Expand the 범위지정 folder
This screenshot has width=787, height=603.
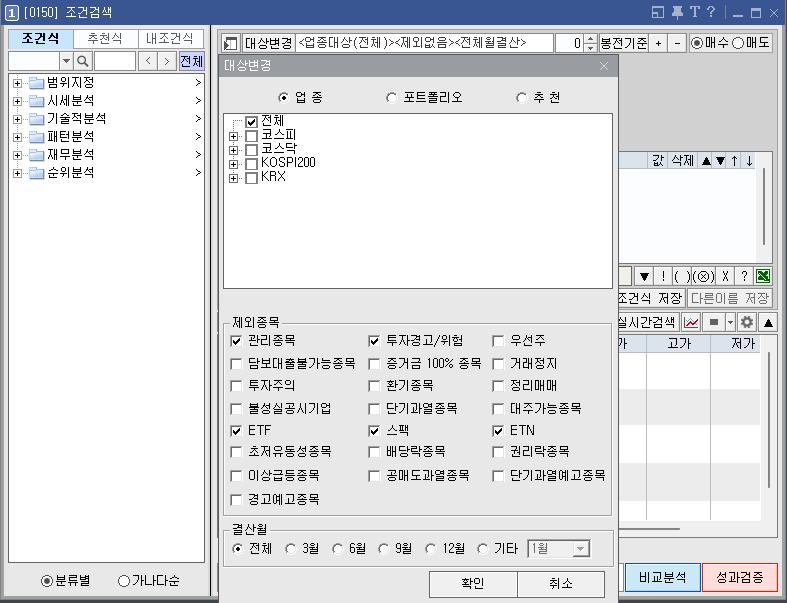click(x=18, y=83)
